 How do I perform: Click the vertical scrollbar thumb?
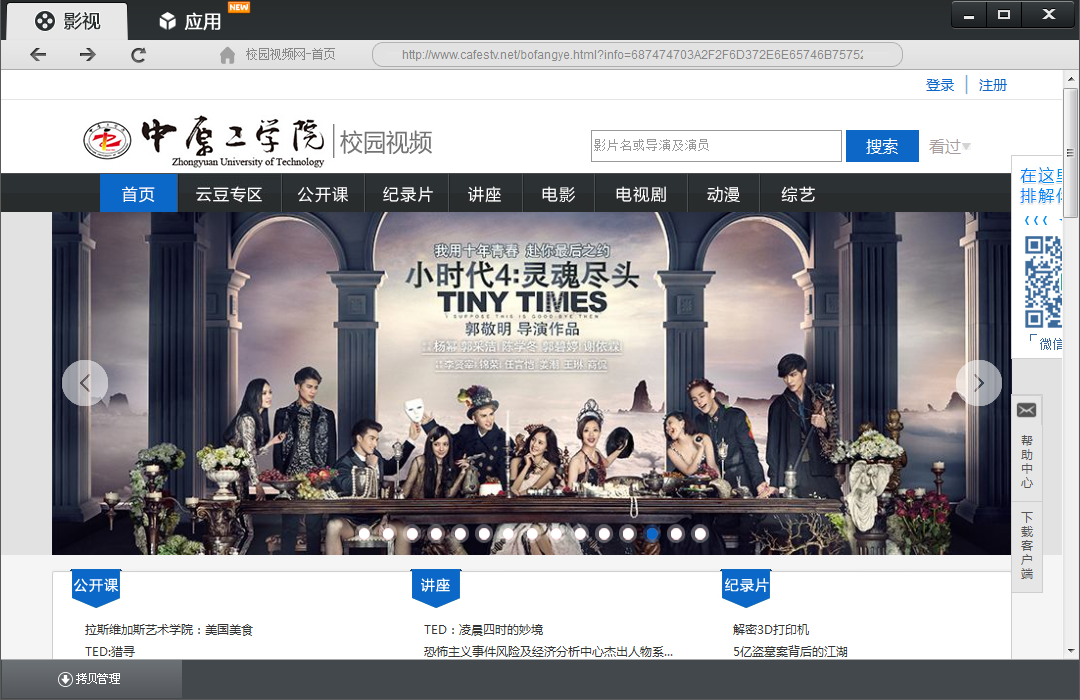click(1070, 152)
